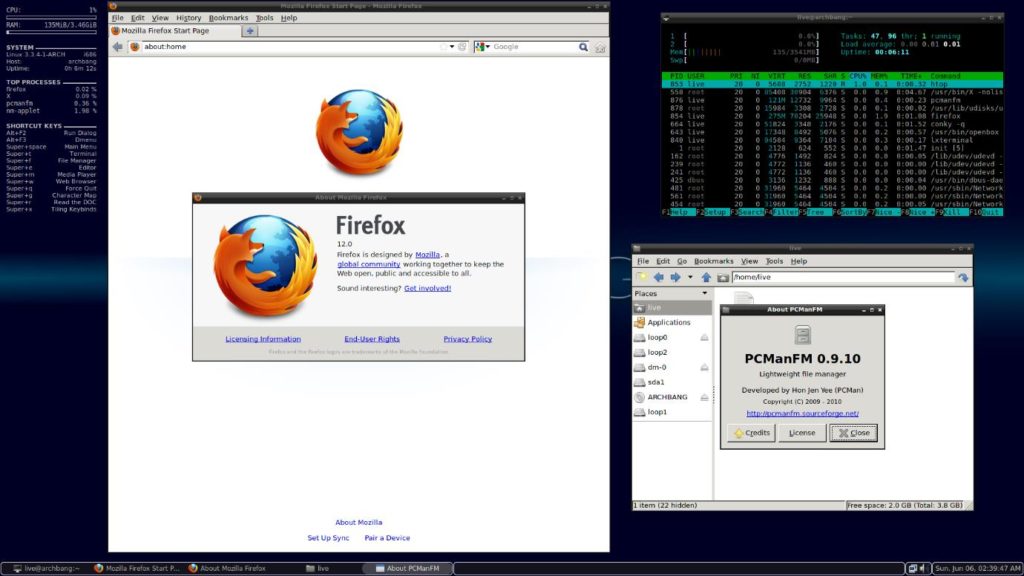
Task: Click the Back navigation arrow in Firefox
Action: [118, 46]
